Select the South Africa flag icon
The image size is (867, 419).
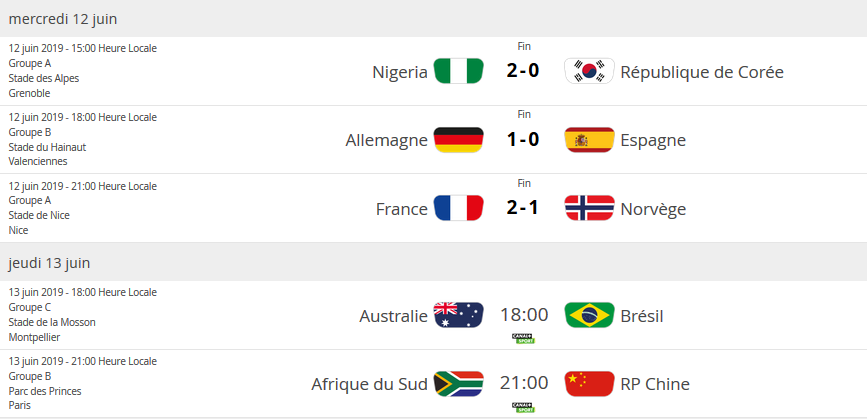(x=459, y=384)
